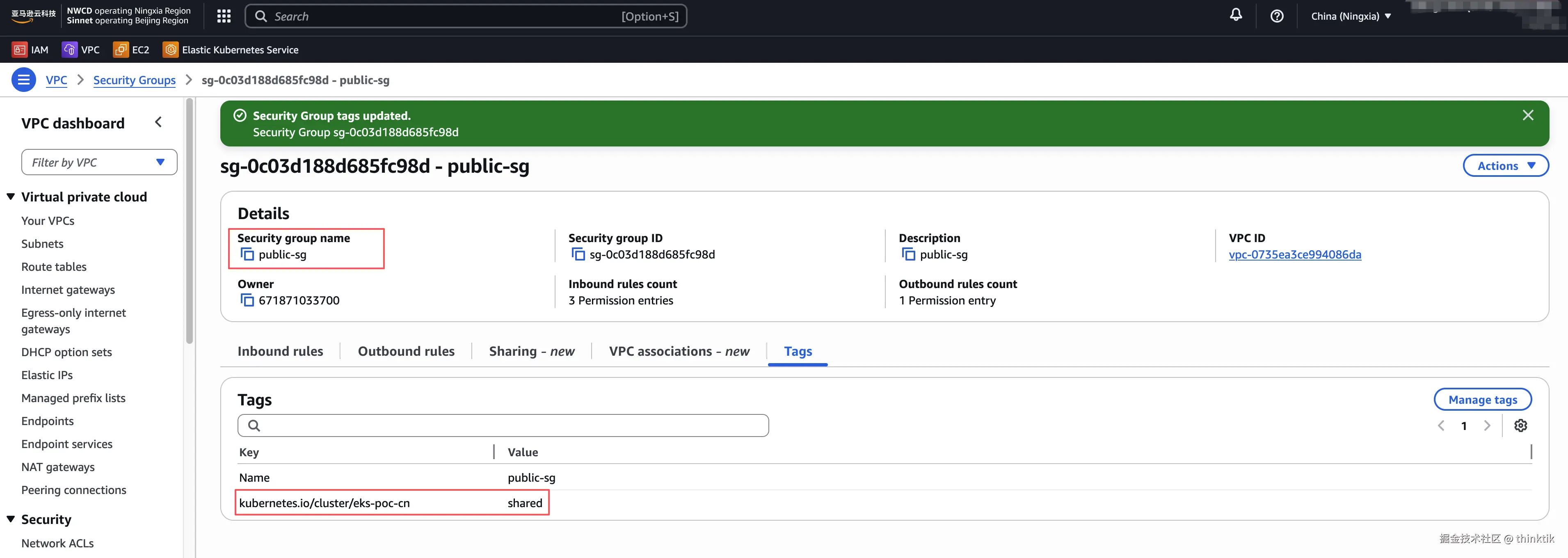Switch to the Inbound rules tab

pyautogui.click(x=280, y=351)
